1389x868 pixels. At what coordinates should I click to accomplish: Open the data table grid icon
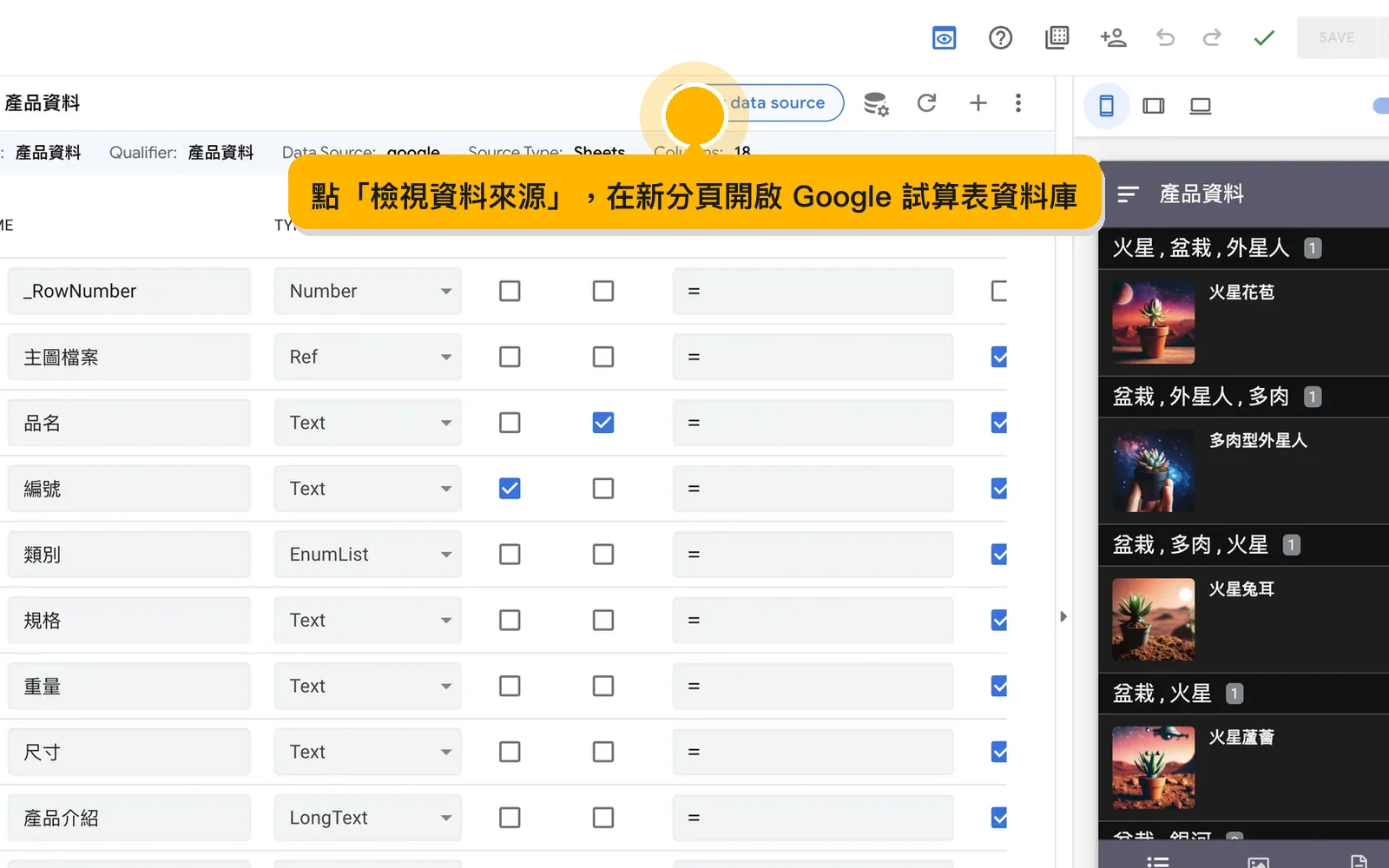pos(1057,38)
